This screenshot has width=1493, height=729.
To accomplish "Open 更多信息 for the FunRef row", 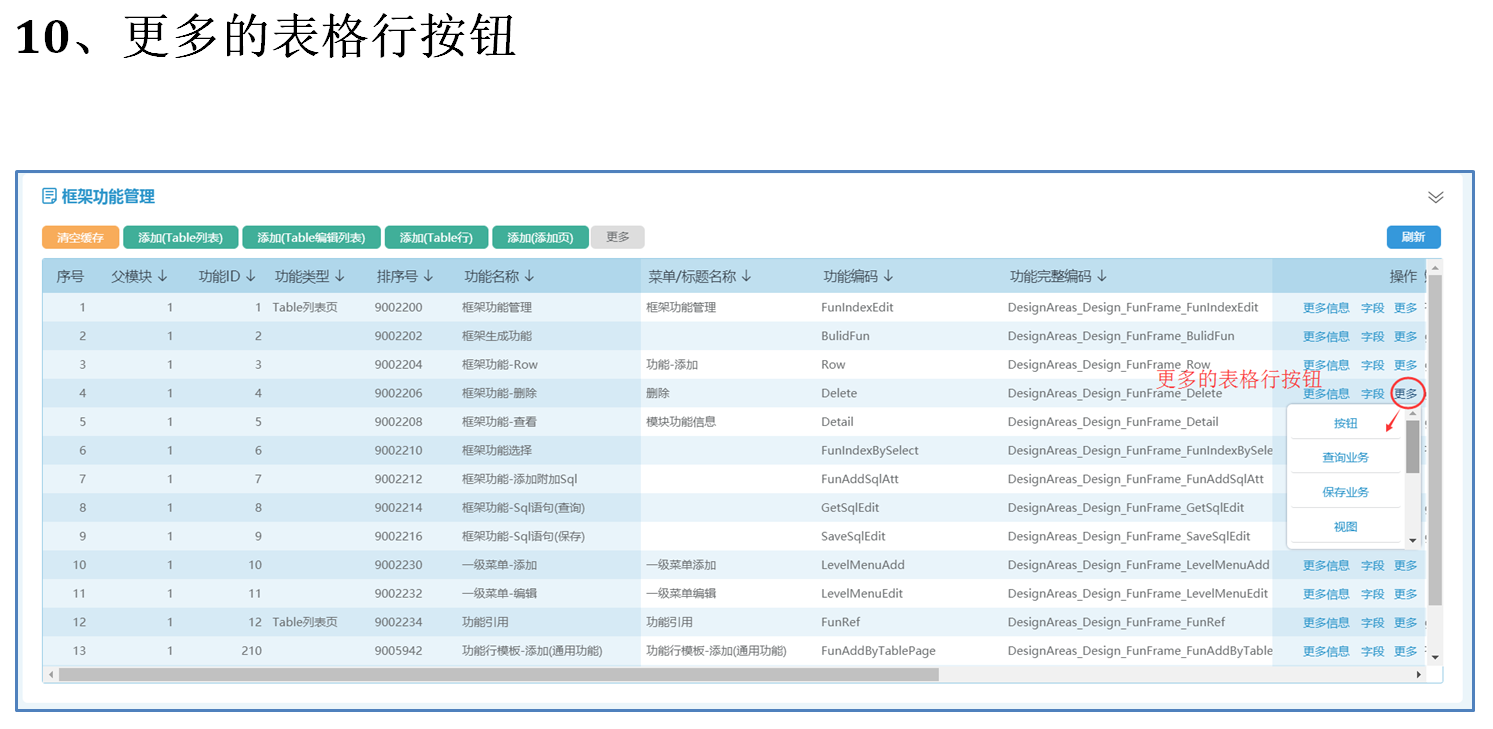I will pos(1326,623).
